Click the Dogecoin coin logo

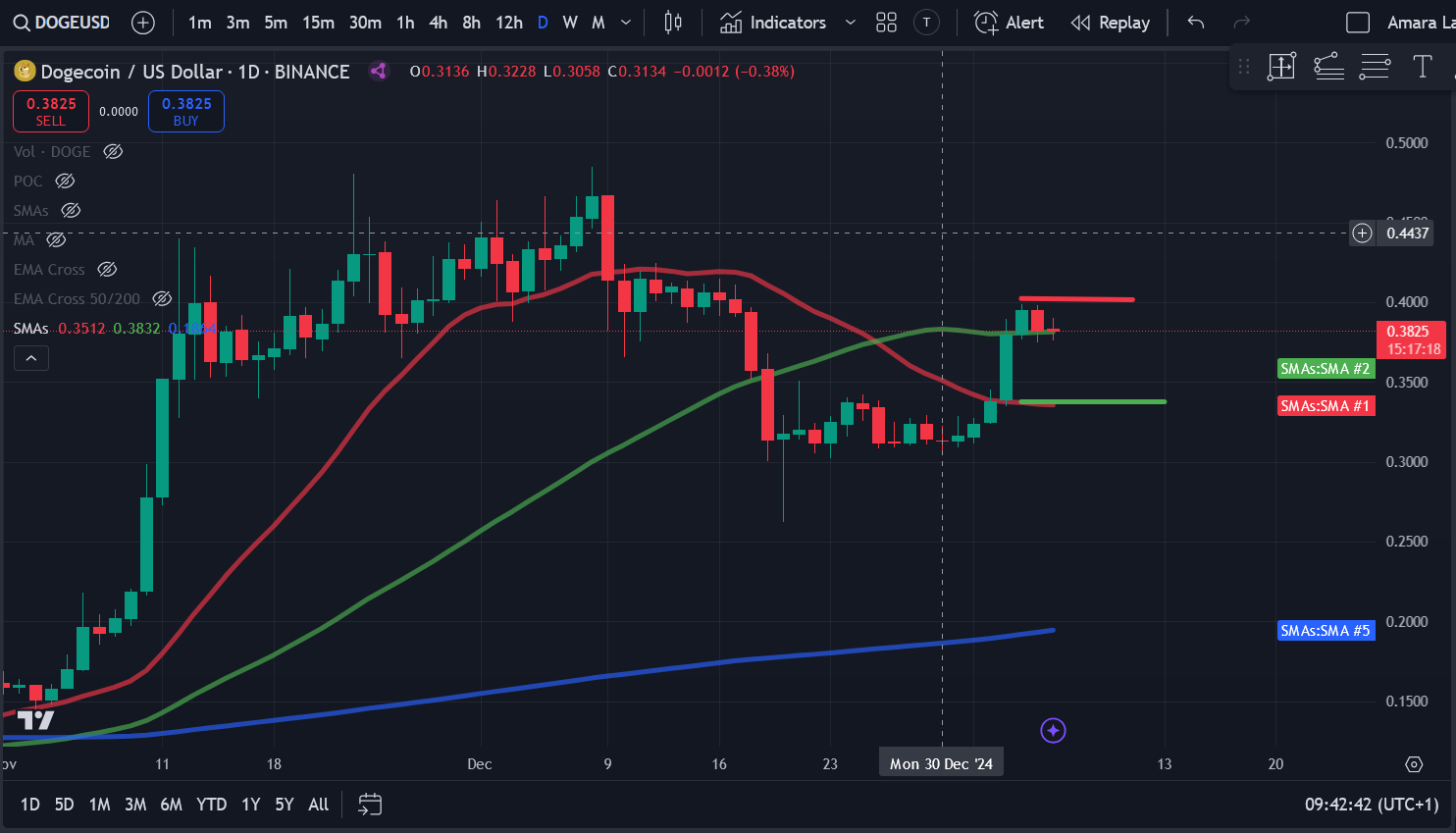pyautogui.click(x=25, y=71)
